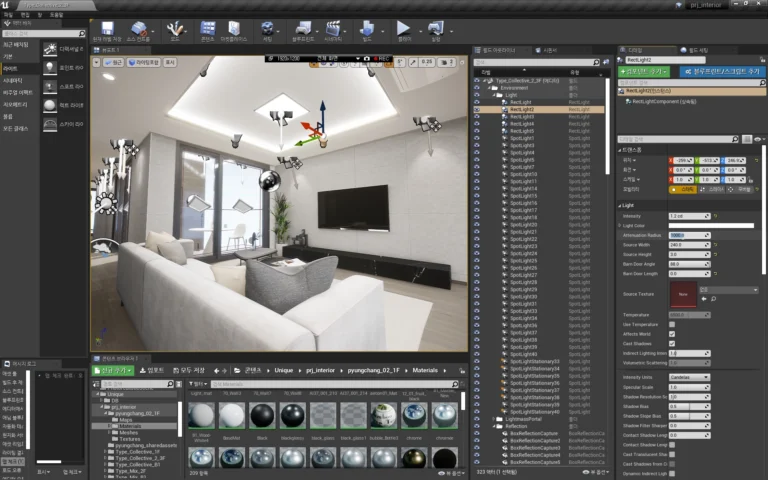Viewport: 768px width, 480px height.
Task: Toggle visibility eye for SpotLight1 row
Action: point(477,139)
